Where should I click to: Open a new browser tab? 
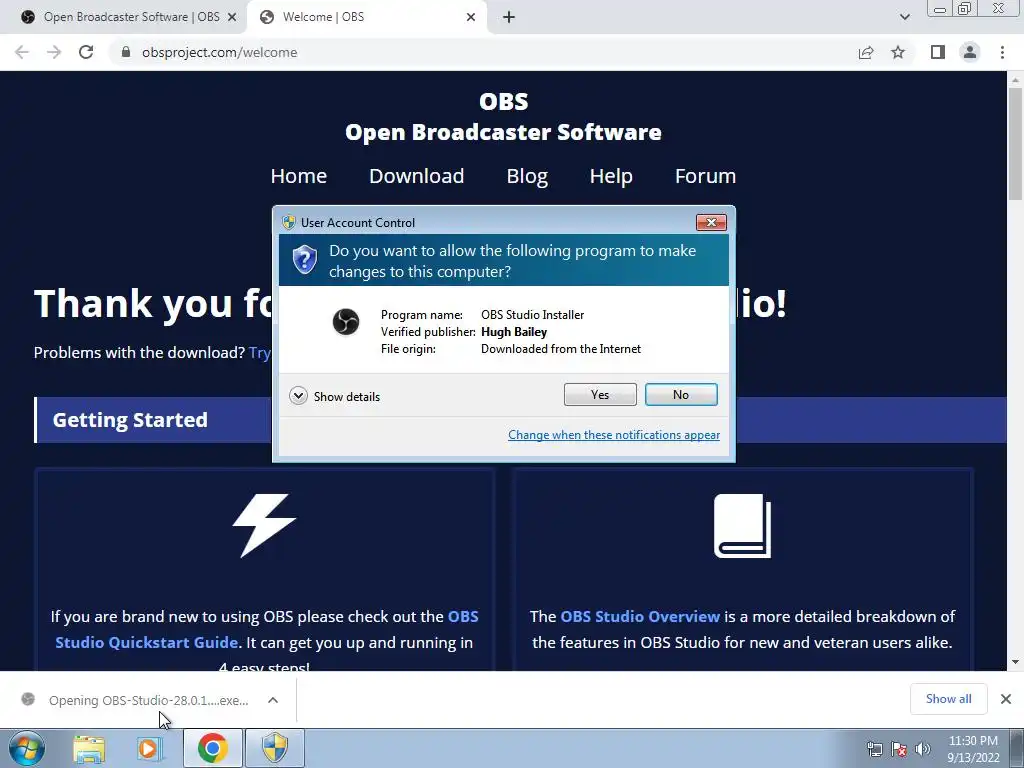[509, 17]
